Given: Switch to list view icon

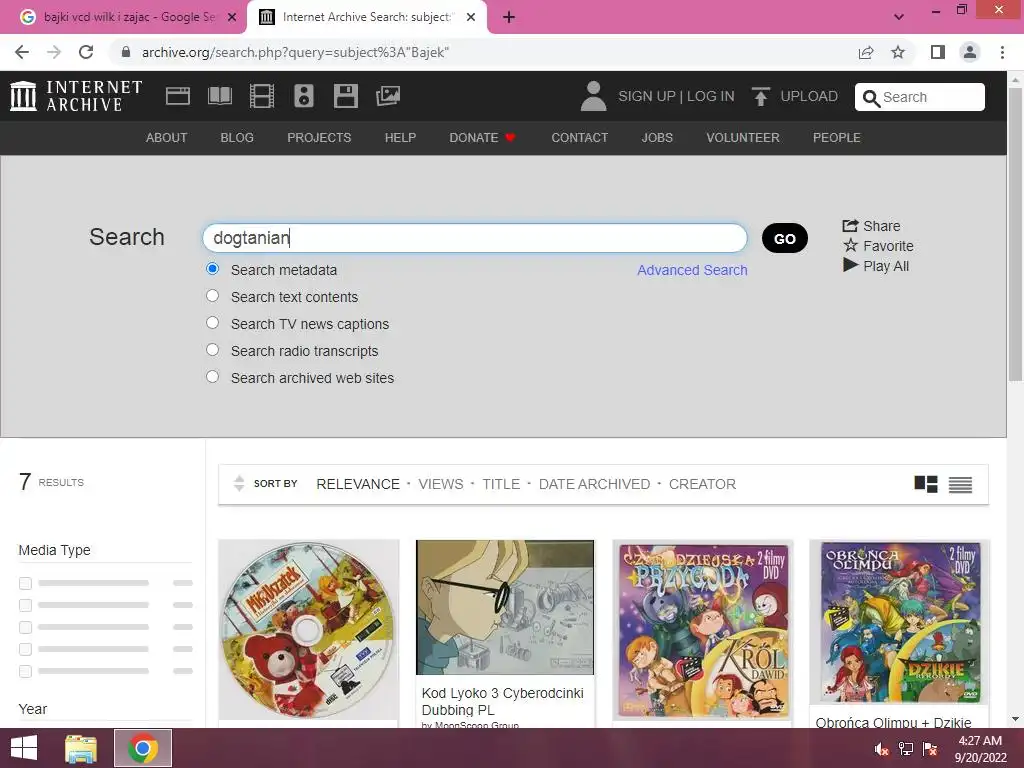Looking at the screenshot, I should (x=960, y=485).
